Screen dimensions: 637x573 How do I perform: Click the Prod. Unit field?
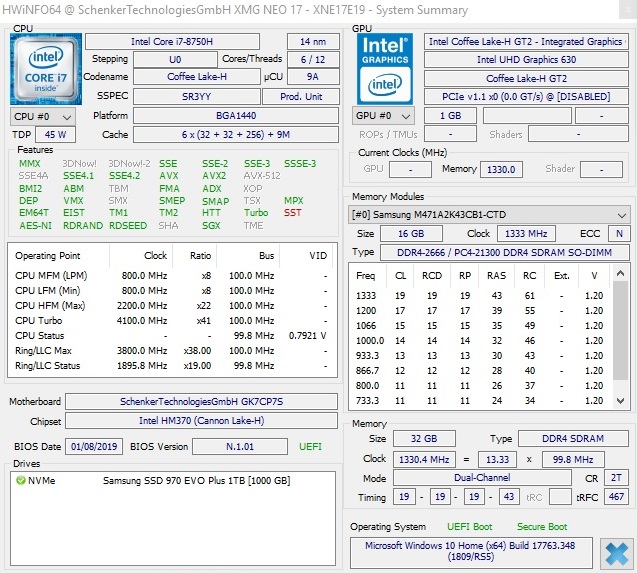pyautogui.click(x=301, y=96)
